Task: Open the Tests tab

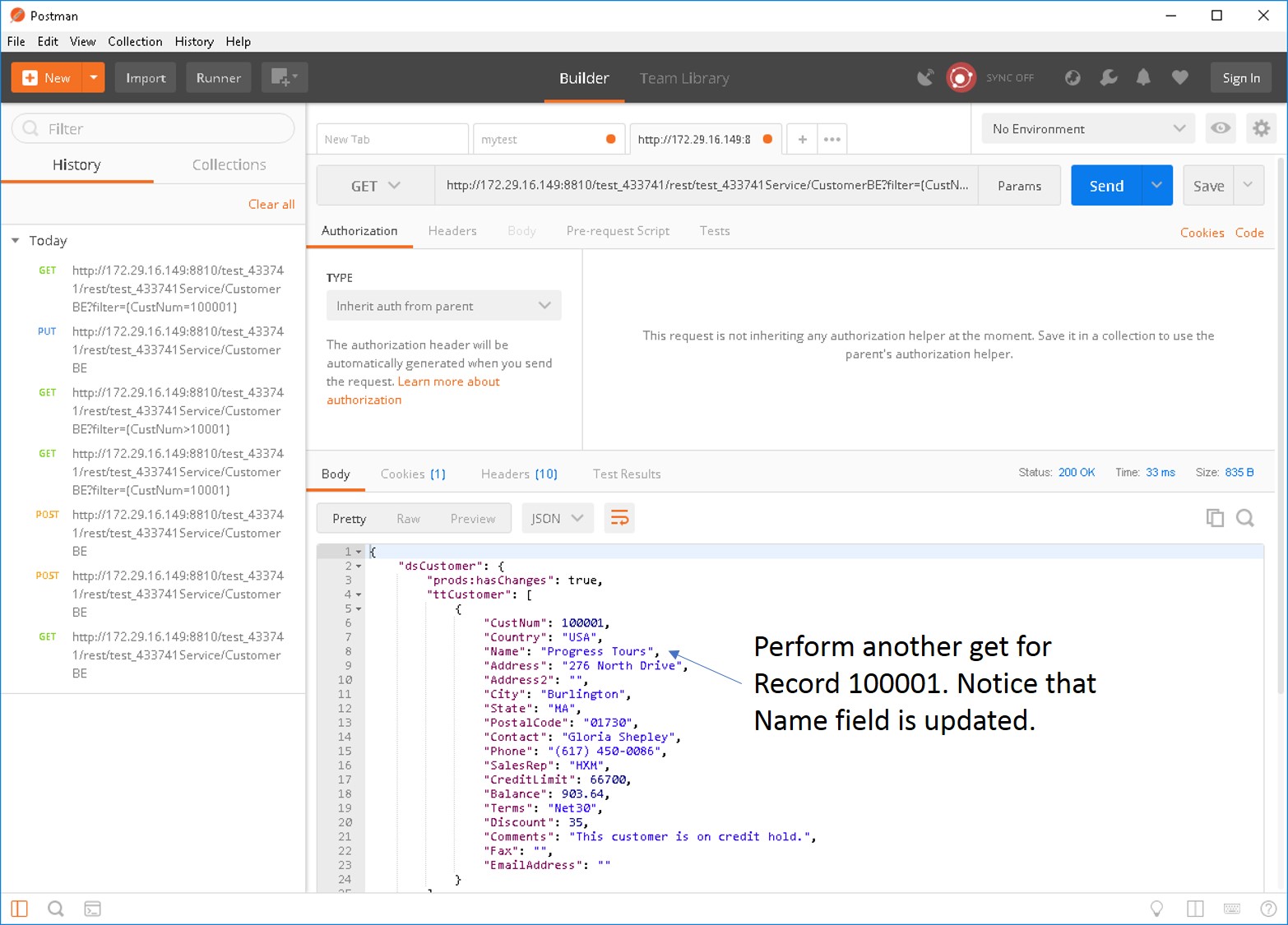Action: coord(714,231)
